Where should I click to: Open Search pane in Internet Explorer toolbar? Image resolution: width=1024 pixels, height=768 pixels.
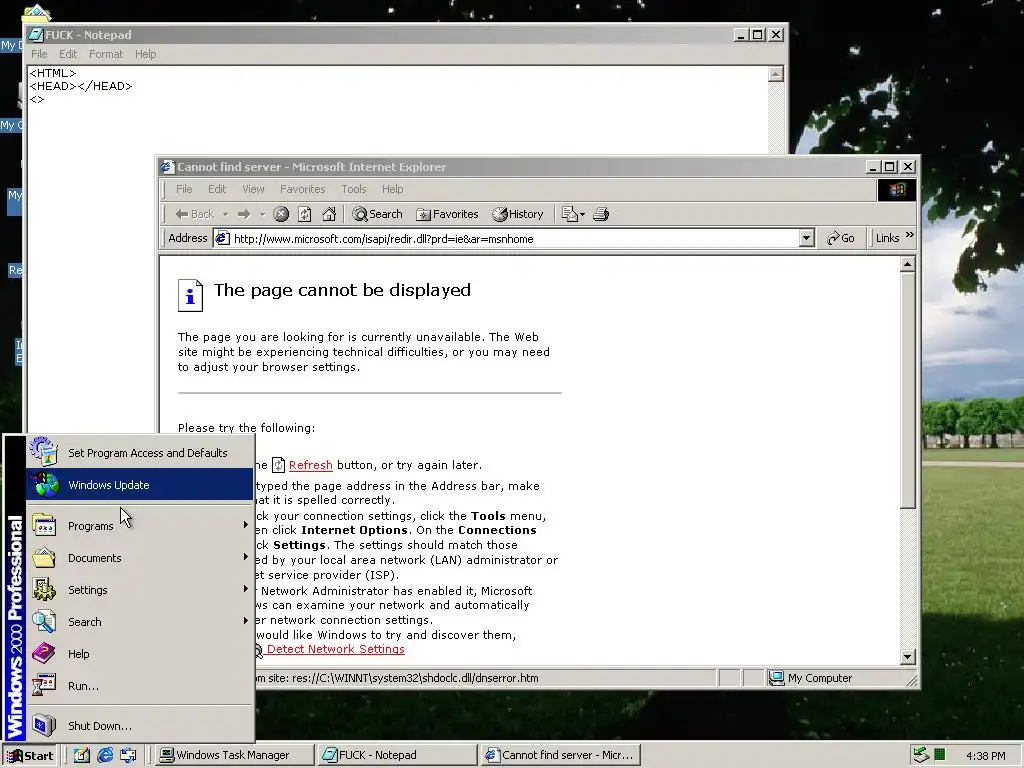(x=377, y=214)
